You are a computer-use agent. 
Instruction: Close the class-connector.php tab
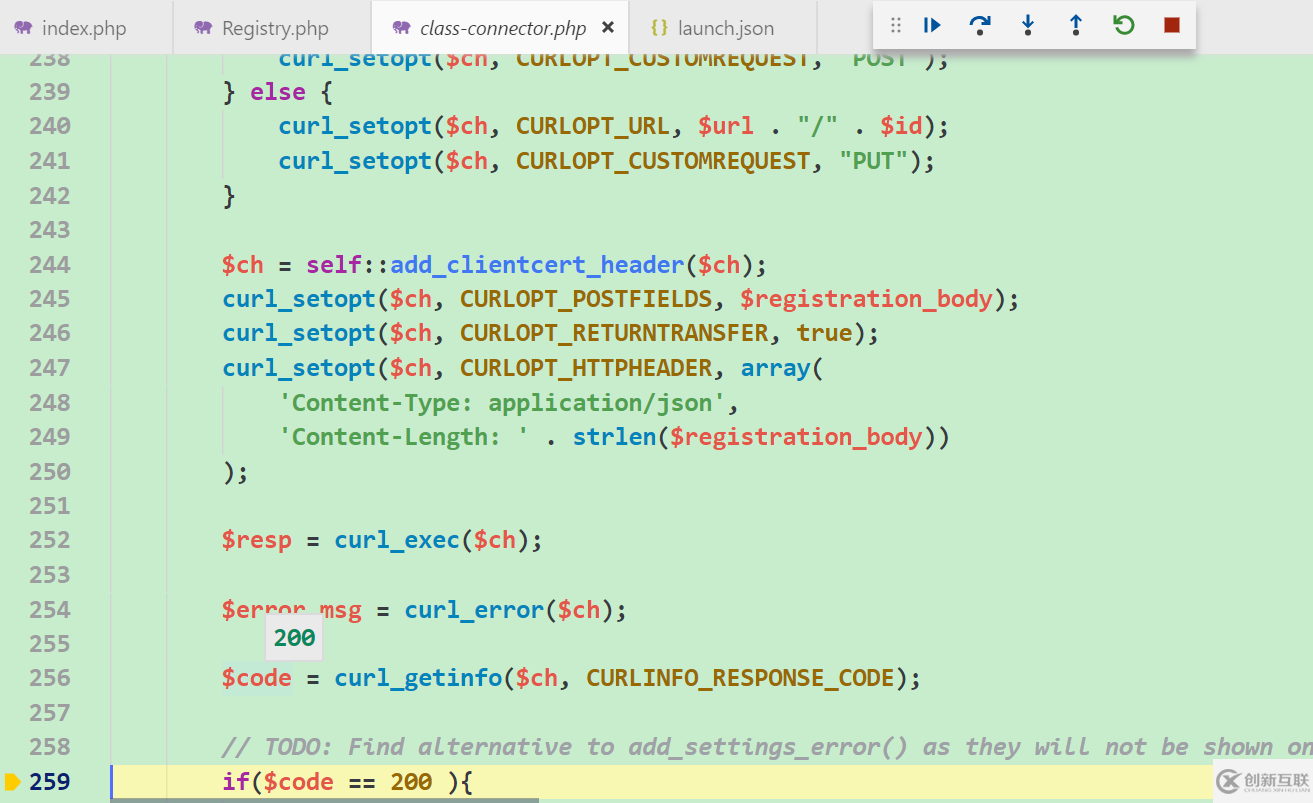tap(607, 28)
